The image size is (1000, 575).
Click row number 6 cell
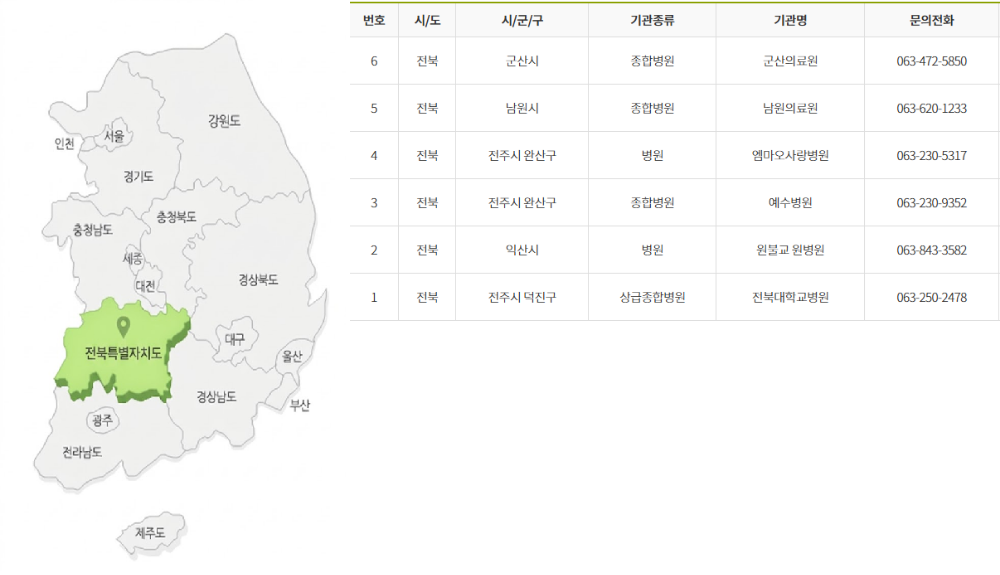coord(374,61)
